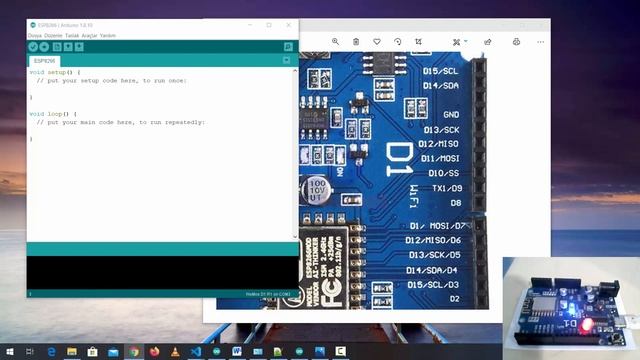640x360 pixels.
Task: Open the Taslak menu
Action: [72, 36]
